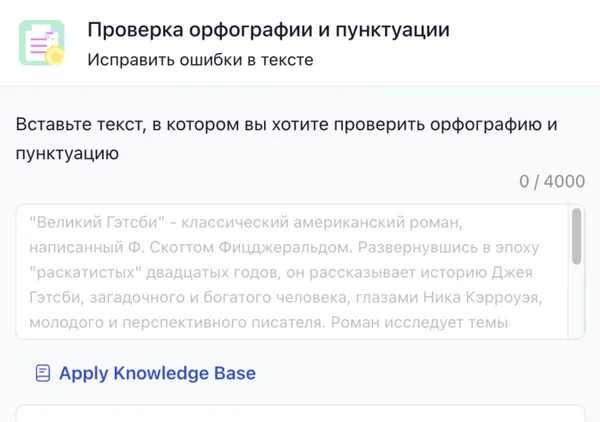Click the placeholder line starting with "раскатистых"
Viewport: 600px width, 422px height.
pyautogui.click(x=280, y=273)
